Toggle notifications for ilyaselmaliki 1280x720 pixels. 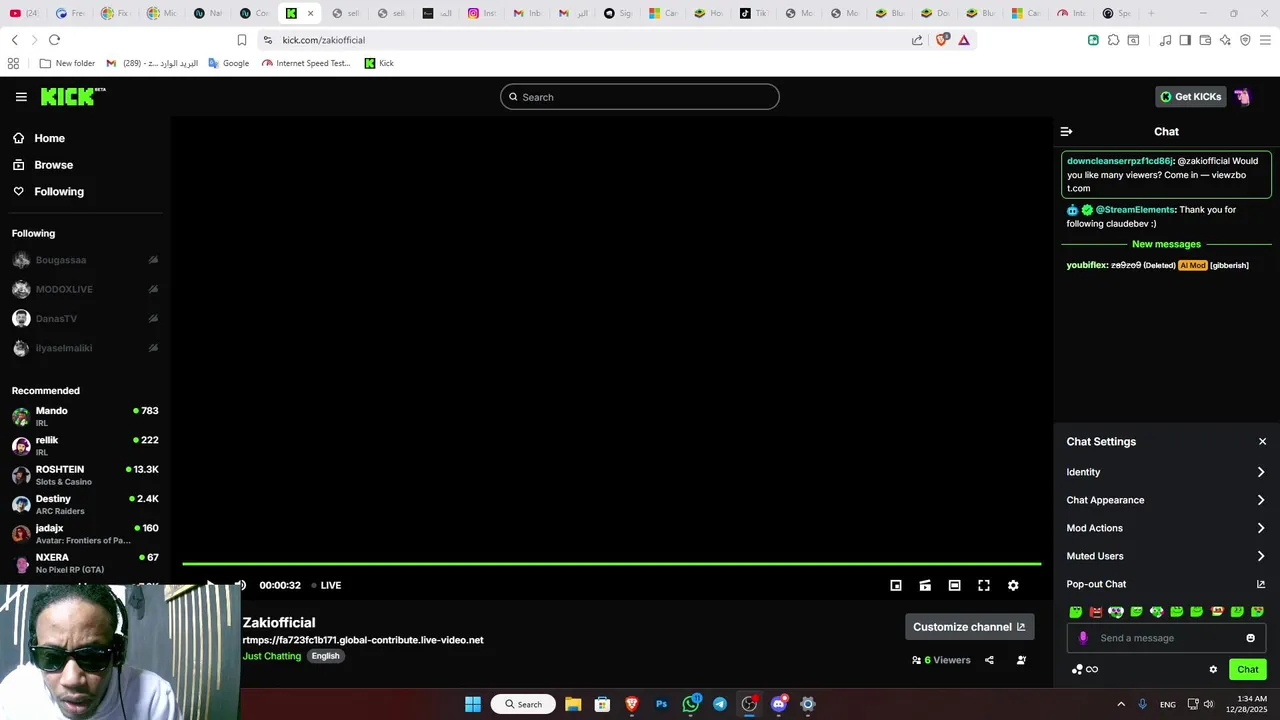(153, 348)
